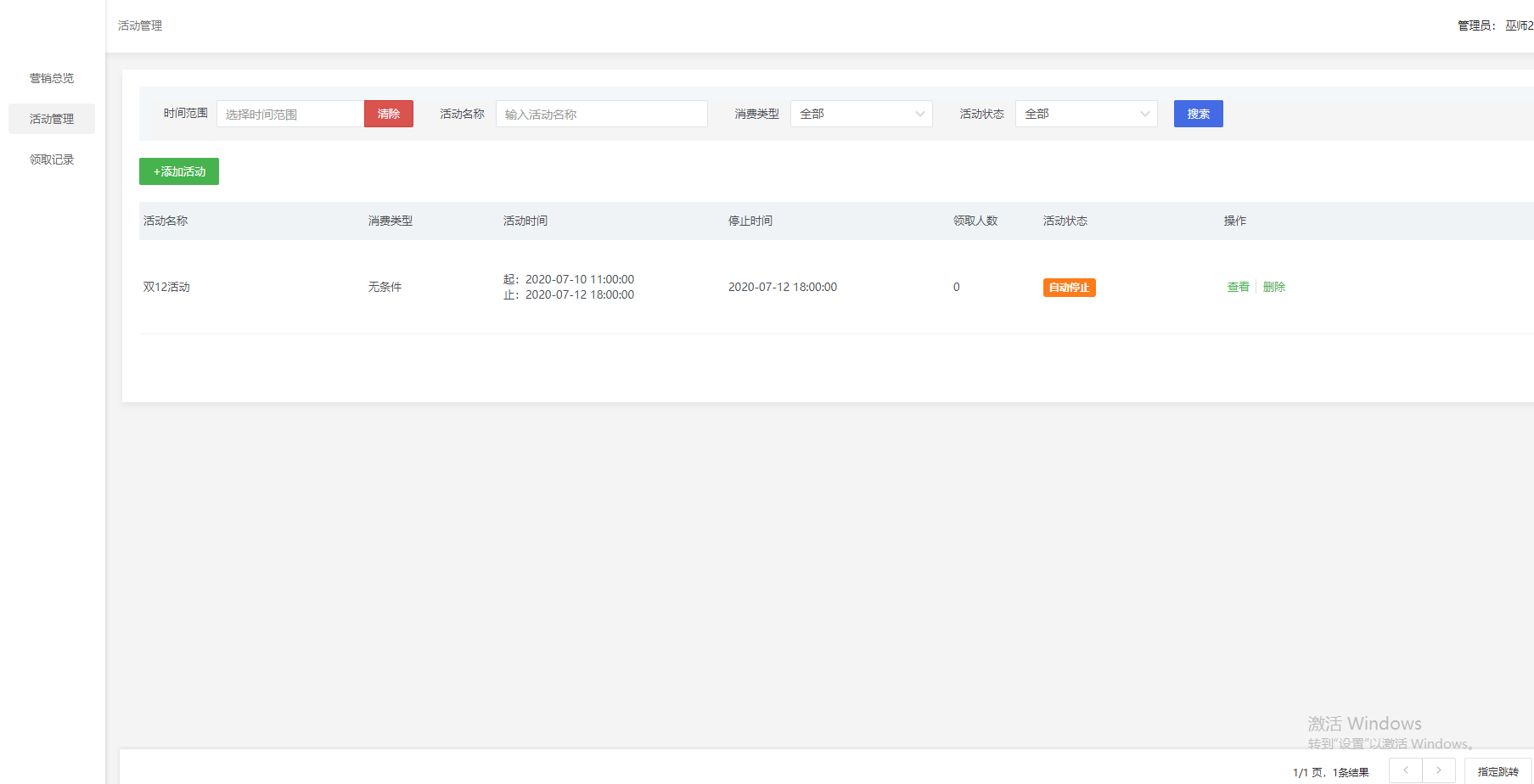
Task: Go to 领取记录 sidebar page
Action: [52, 160]
